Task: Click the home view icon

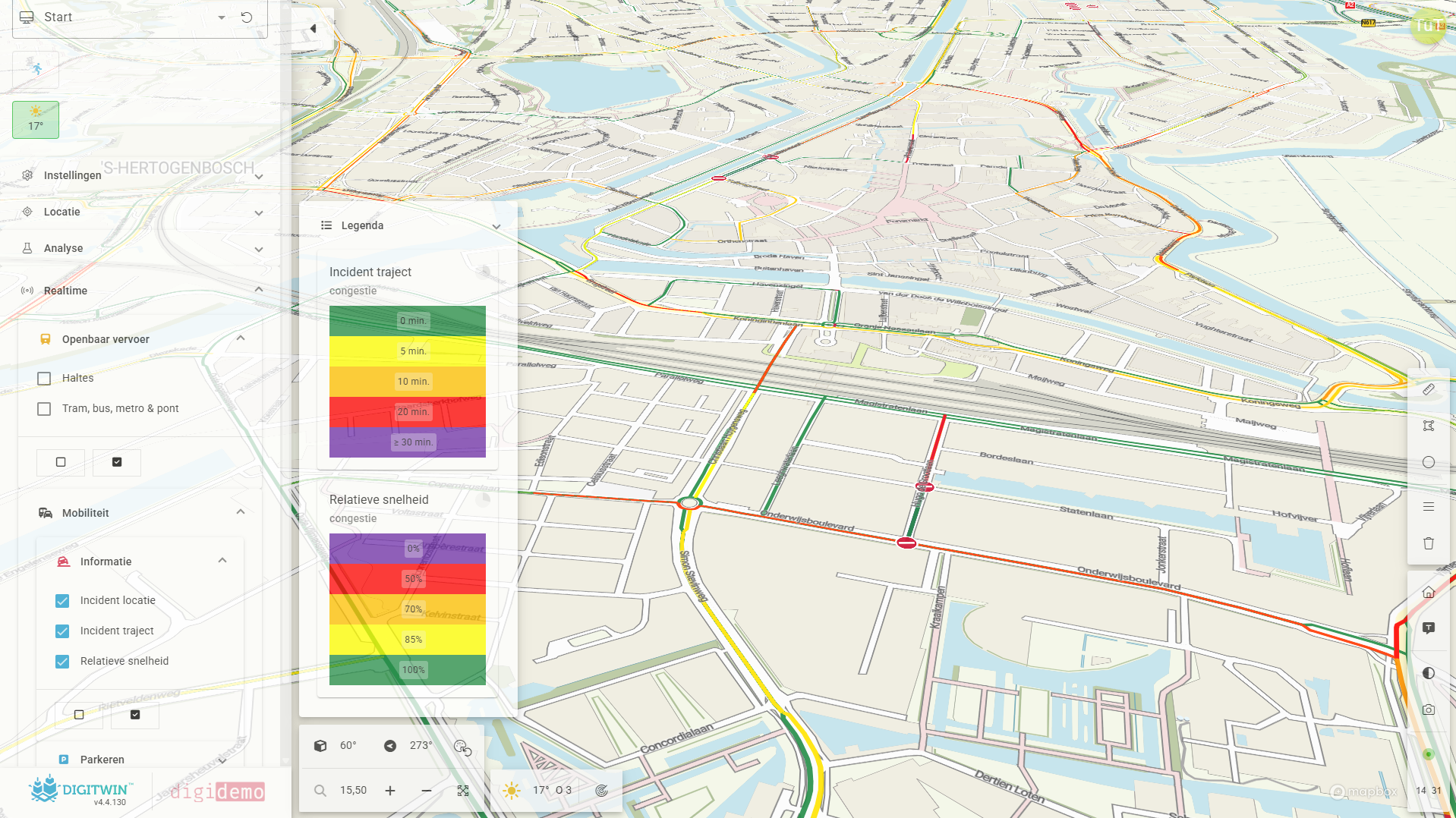Action: tap(1429, 593)
